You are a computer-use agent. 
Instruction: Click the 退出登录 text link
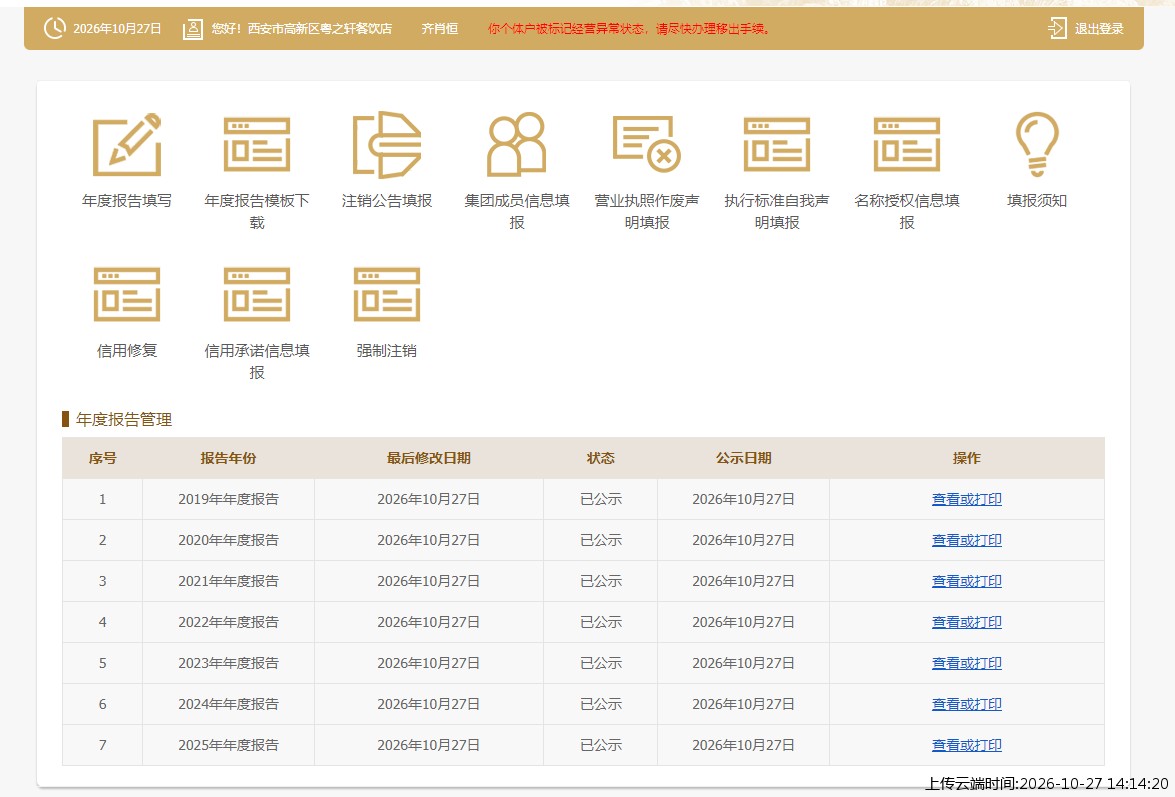click(x=1099, y=29)
